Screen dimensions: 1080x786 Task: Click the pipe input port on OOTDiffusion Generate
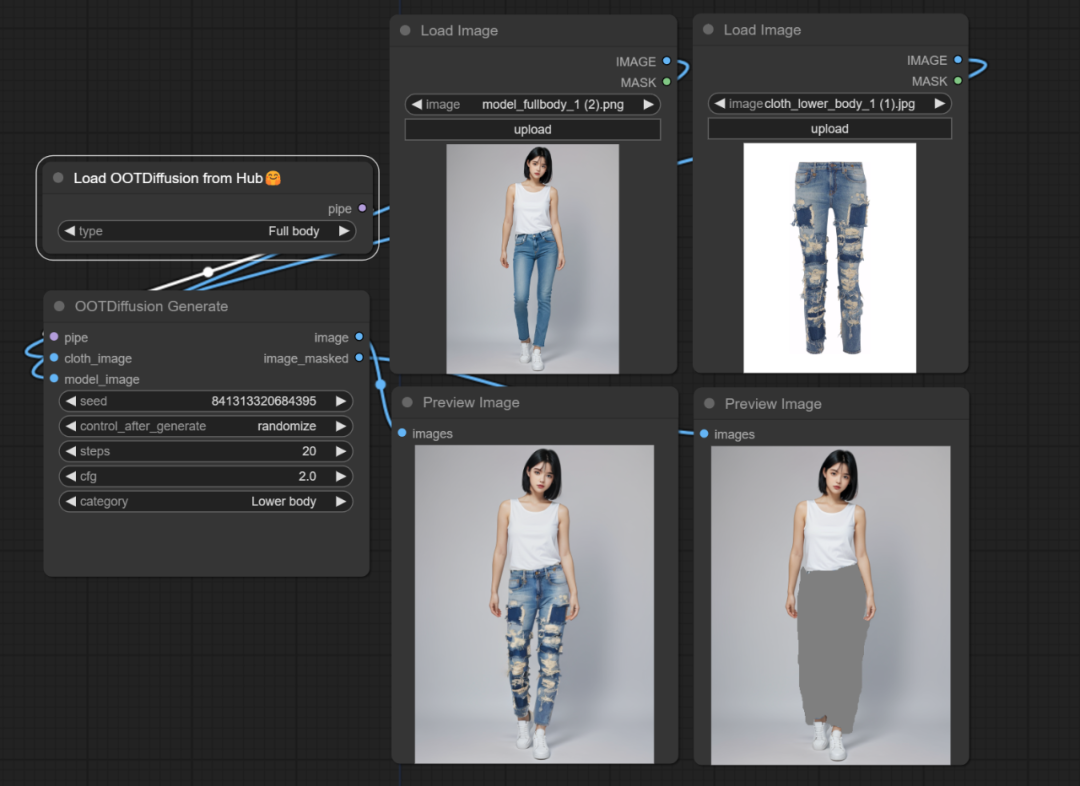[x=54, y=337]
